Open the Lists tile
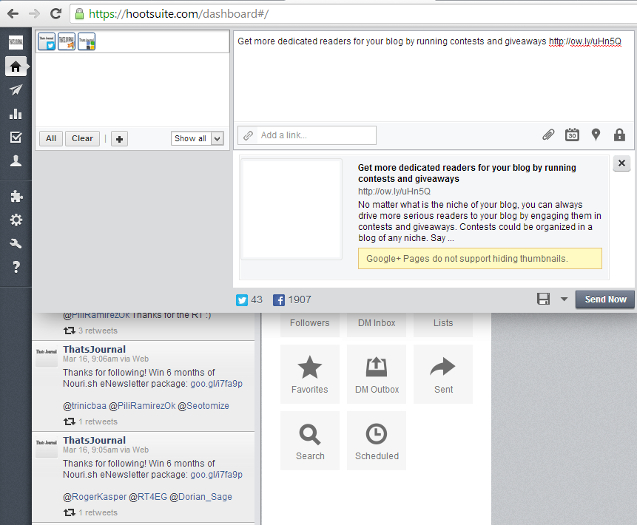This screenshot has width=637, height=525. click(x=443, y=324)
